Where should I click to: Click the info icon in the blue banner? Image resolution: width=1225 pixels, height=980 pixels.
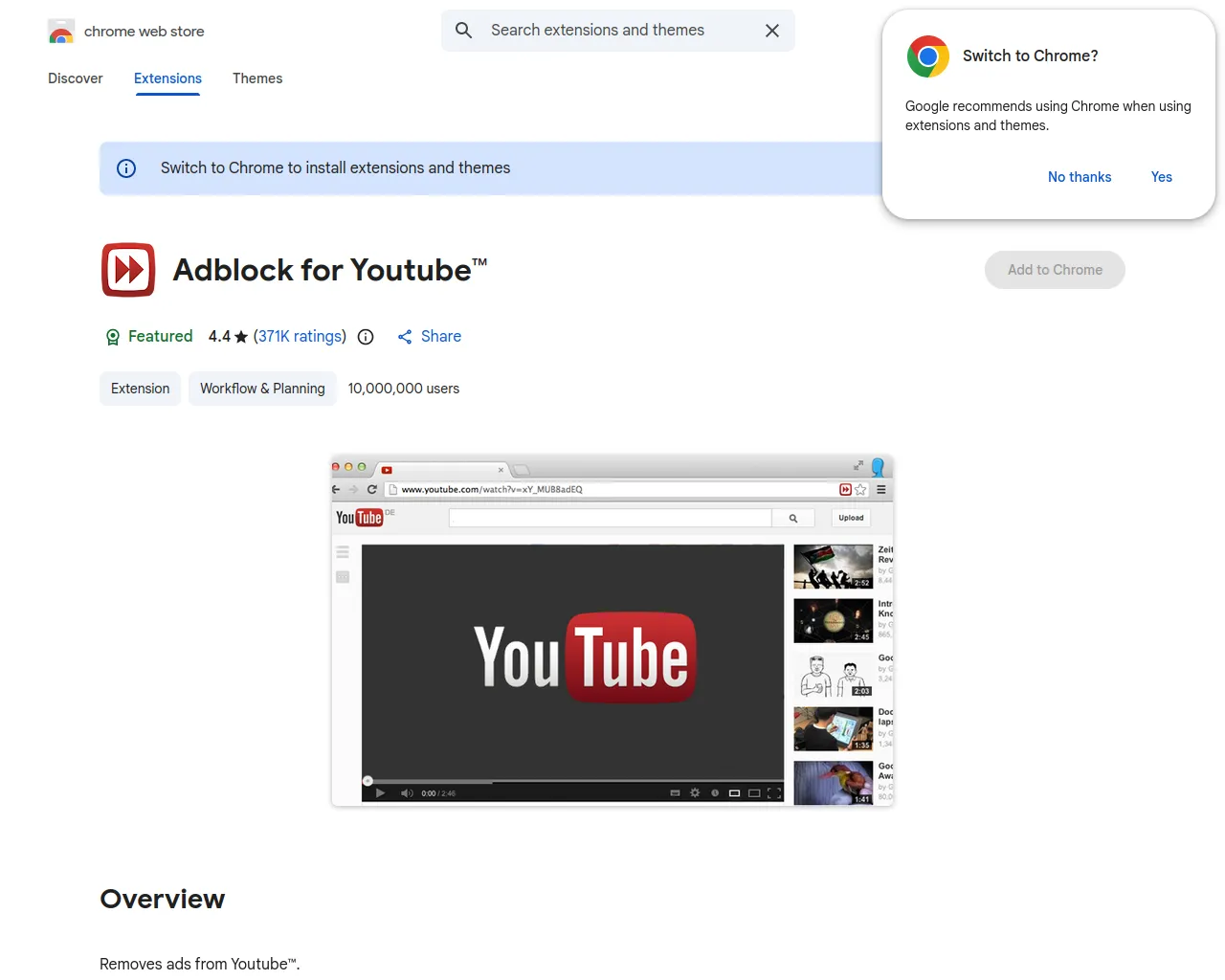[126, 168]
